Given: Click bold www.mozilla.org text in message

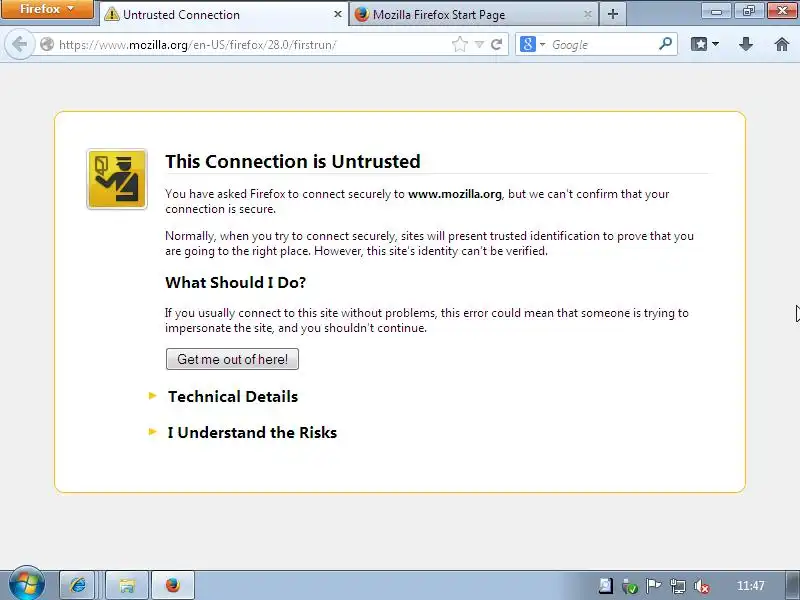Looking at the screenshot, I should click(x=455, y=194).
